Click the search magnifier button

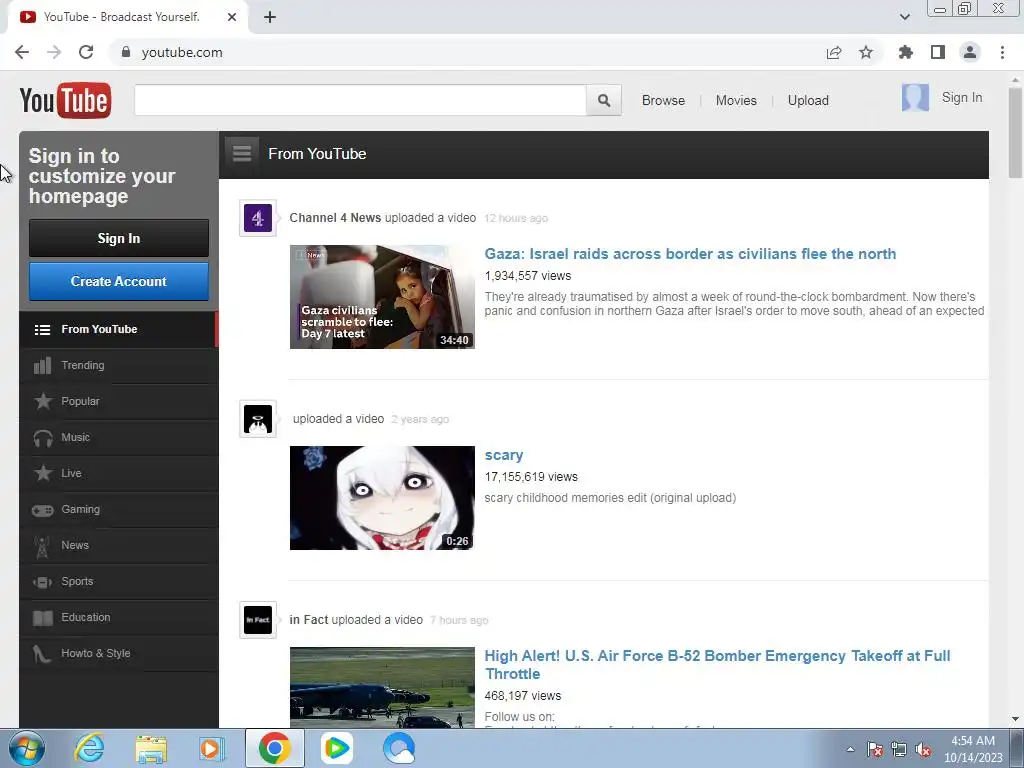[603, 101]
